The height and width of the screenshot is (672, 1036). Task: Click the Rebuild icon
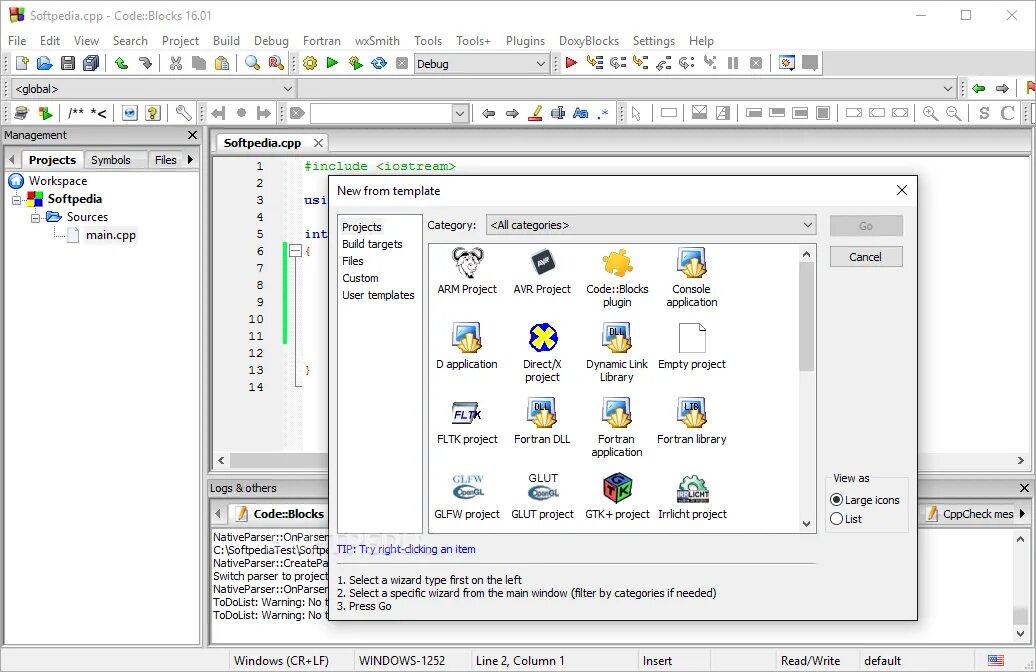[379, 63]
